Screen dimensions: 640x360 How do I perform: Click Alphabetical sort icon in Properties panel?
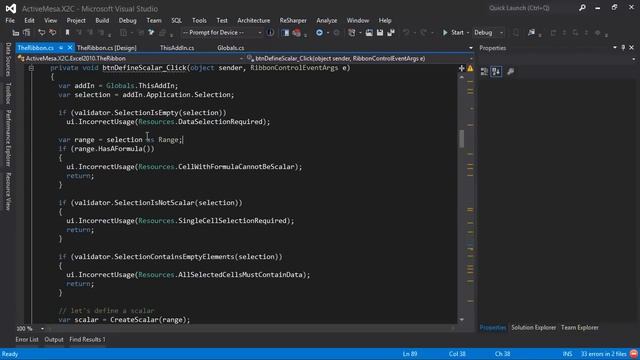coord(496,72)
